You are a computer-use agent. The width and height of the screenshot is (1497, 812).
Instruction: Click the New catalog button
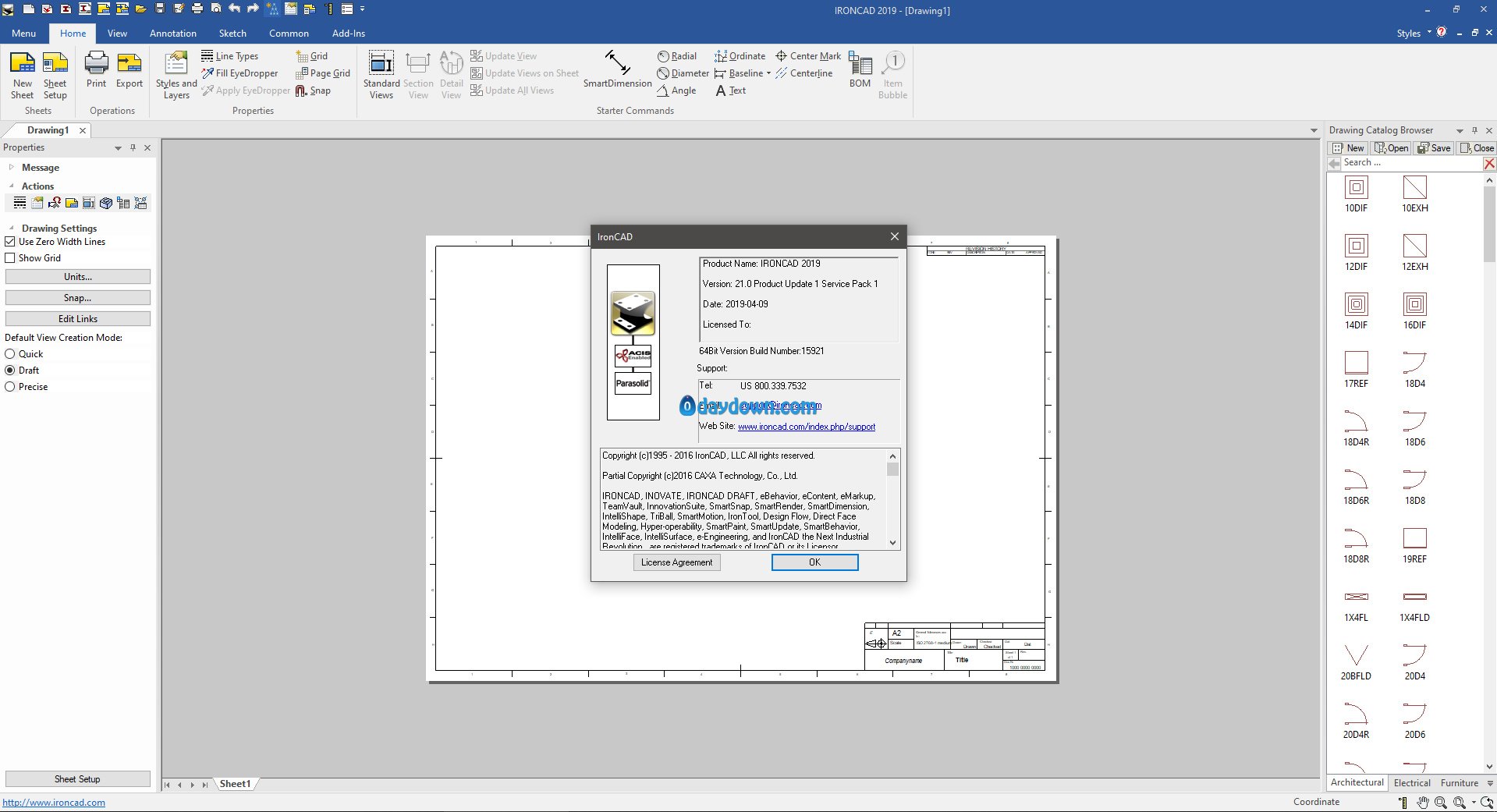click(x=1348, y=148)
